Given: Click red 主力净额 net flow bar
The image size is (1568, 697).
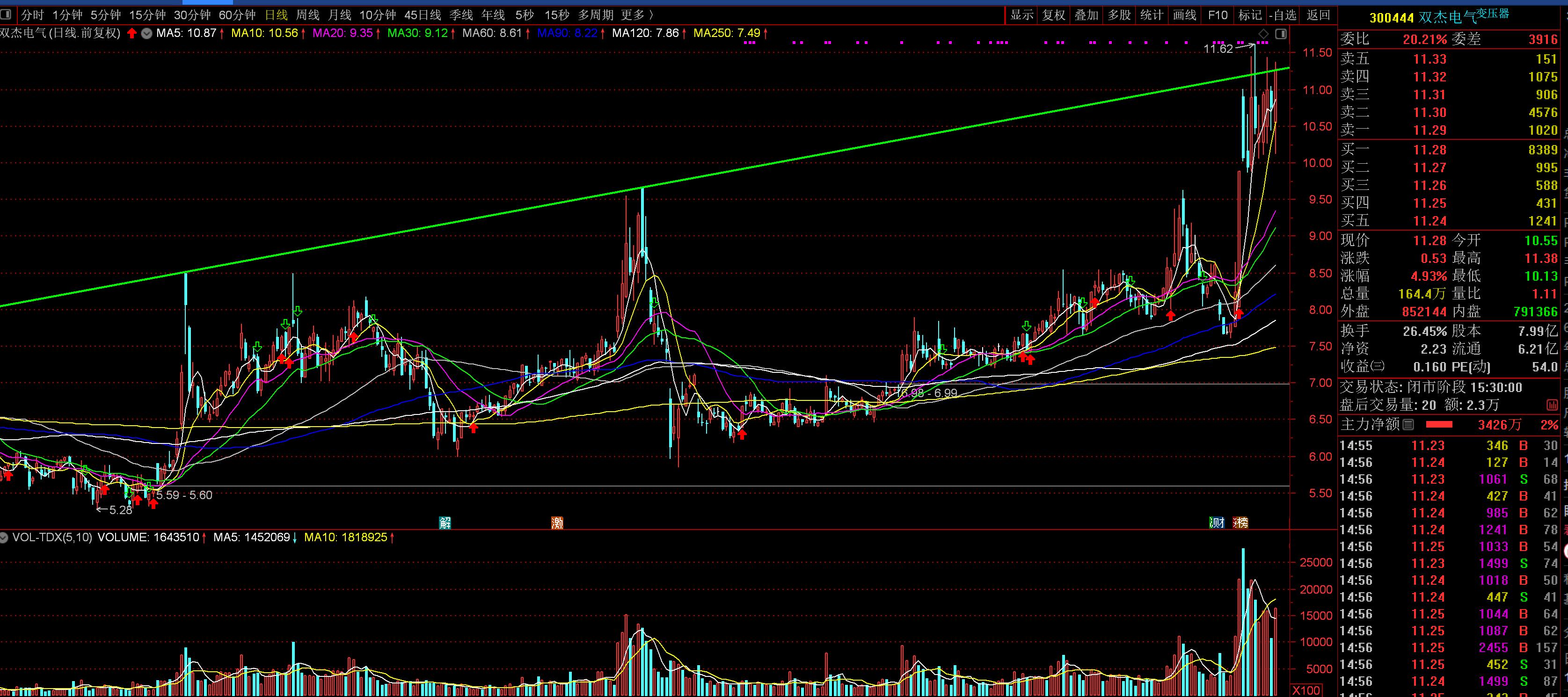Looking at the screenshot, I should coord(1439,425).
